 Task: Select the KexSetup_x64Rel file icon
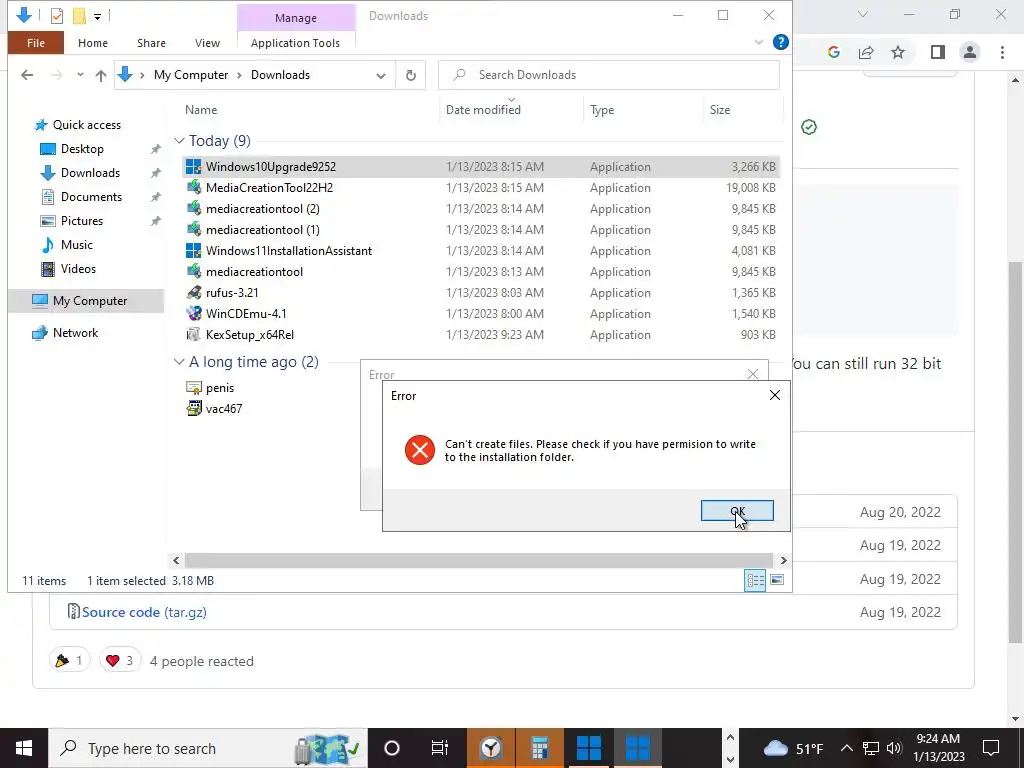tap(193, 334)
